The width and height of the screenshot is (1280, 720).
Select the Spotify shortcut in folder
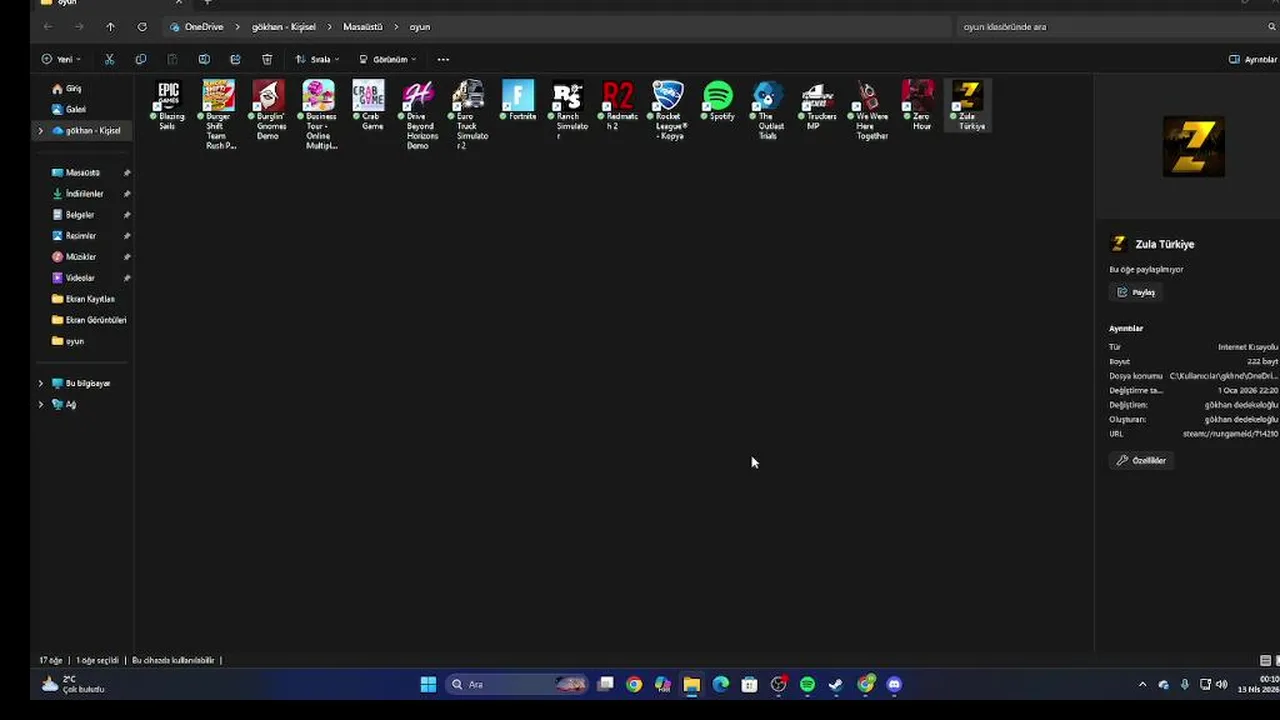point(718,101)
